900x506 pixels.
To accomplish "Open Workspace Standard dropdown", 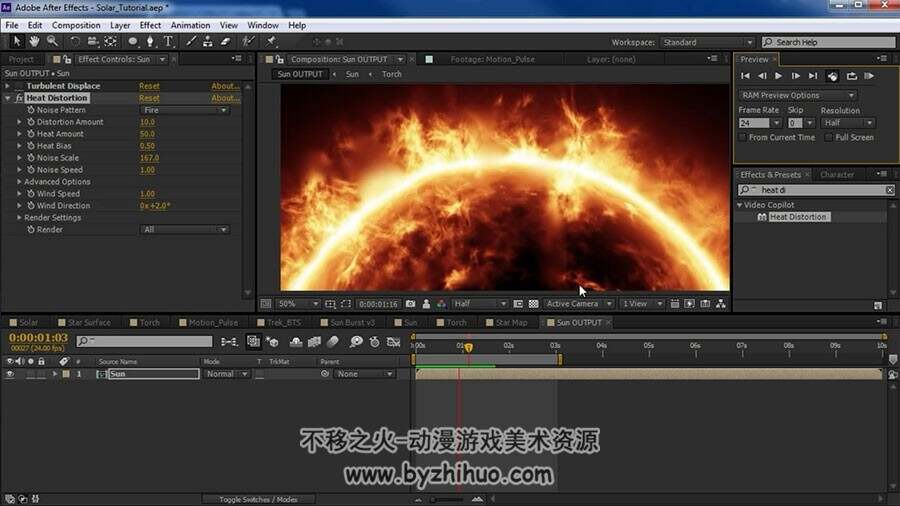I will point(707,42).
